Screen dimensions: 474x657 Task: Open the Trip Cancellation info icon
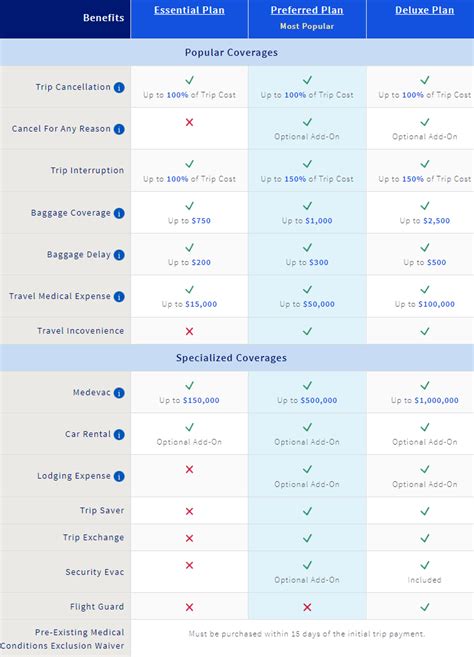[119, 88]
